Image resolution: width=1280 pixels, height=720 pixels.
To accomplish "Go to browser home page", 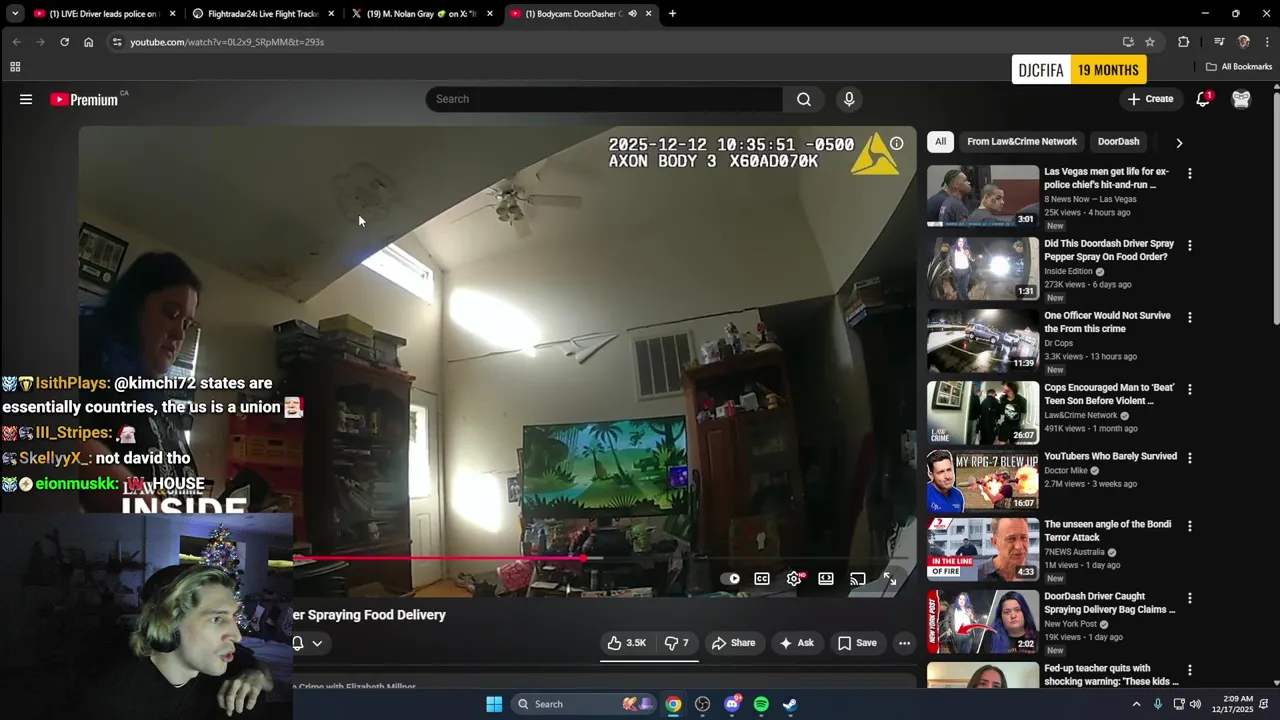I will tap(88, 42).
